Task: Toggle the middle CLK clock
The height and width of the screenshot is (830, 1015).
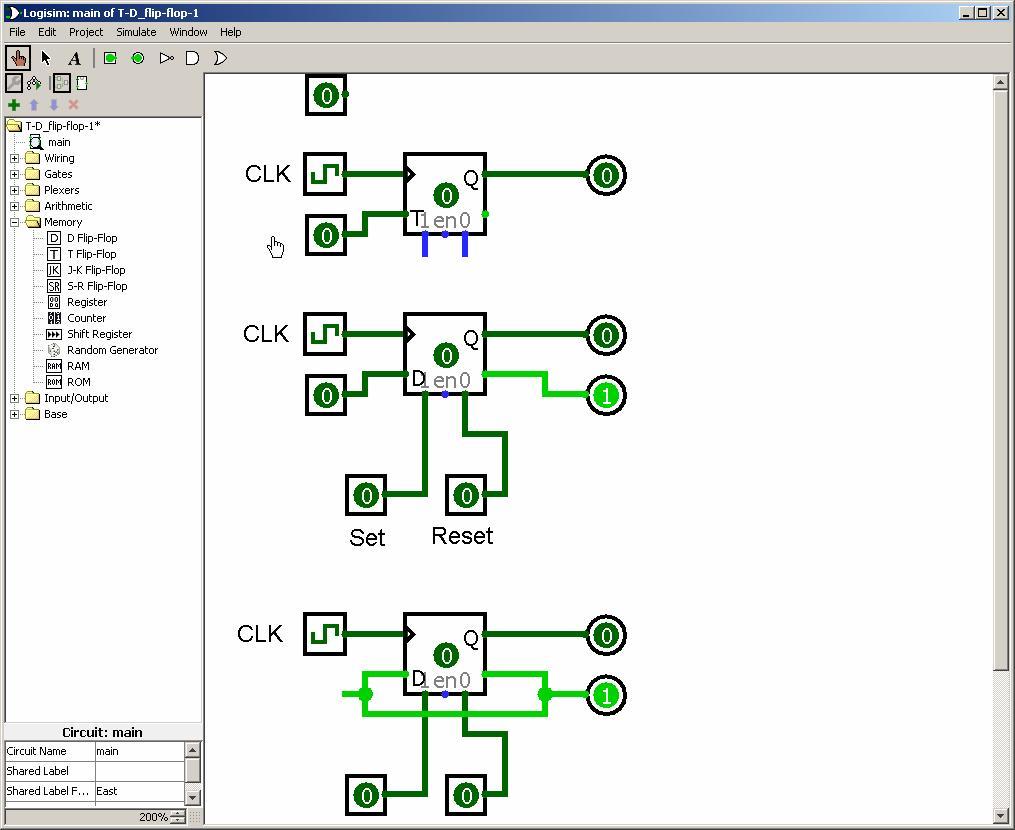Action: click(325, 334)
